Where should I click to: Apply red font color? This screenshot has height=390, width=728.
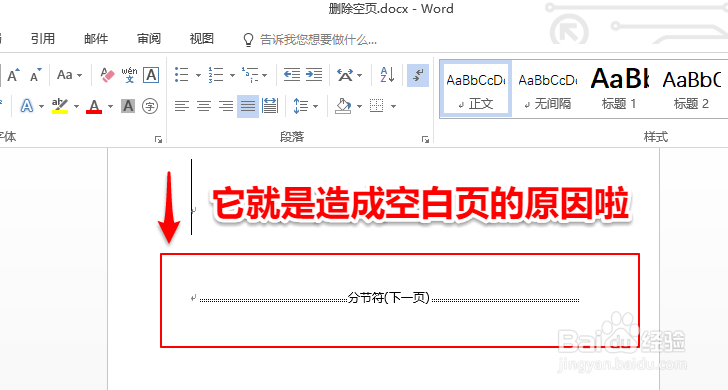tap(94, 106)
